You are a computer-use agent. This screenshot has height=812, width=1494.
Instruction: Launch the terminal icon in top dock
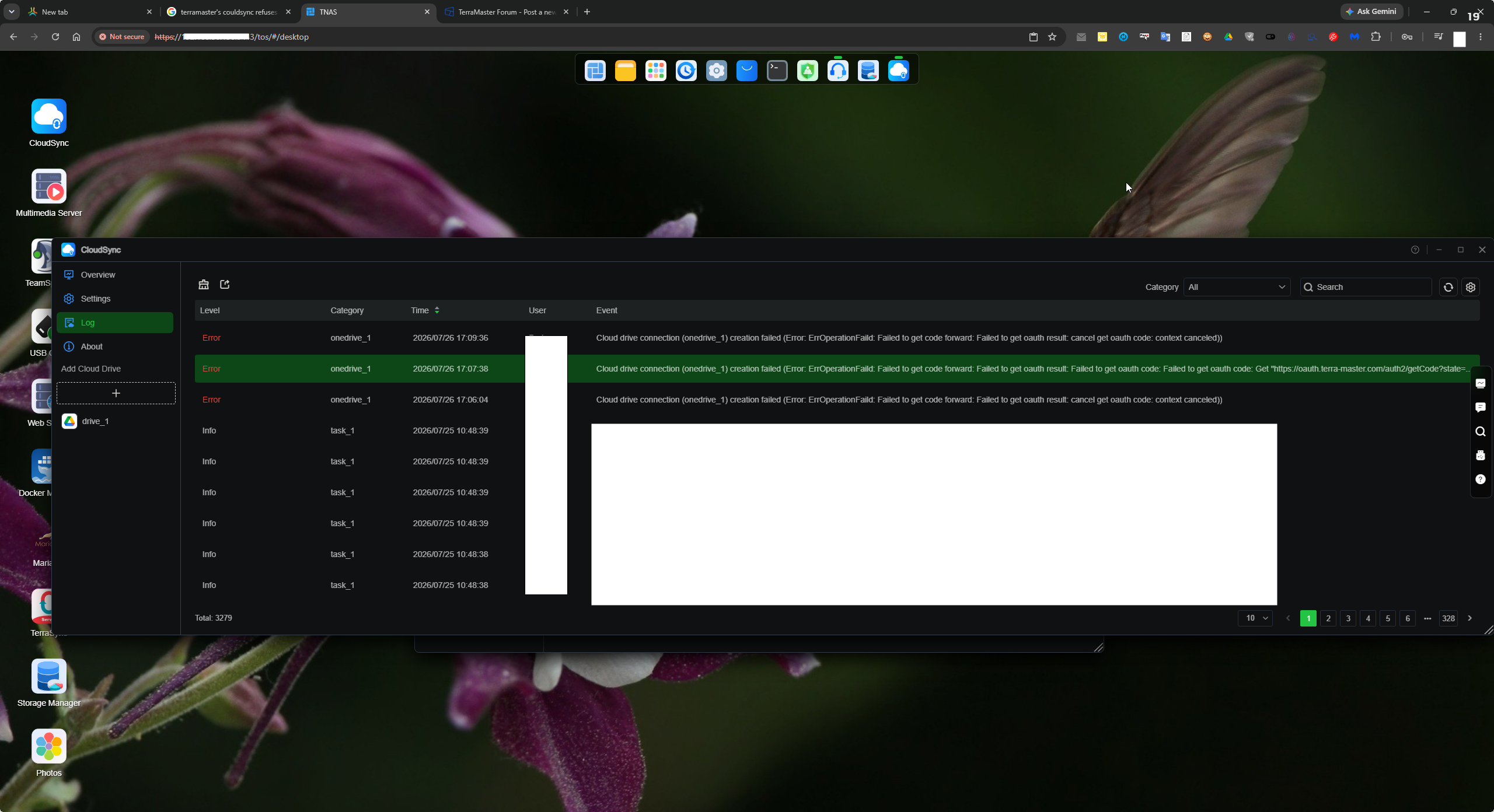coord(777,71)
